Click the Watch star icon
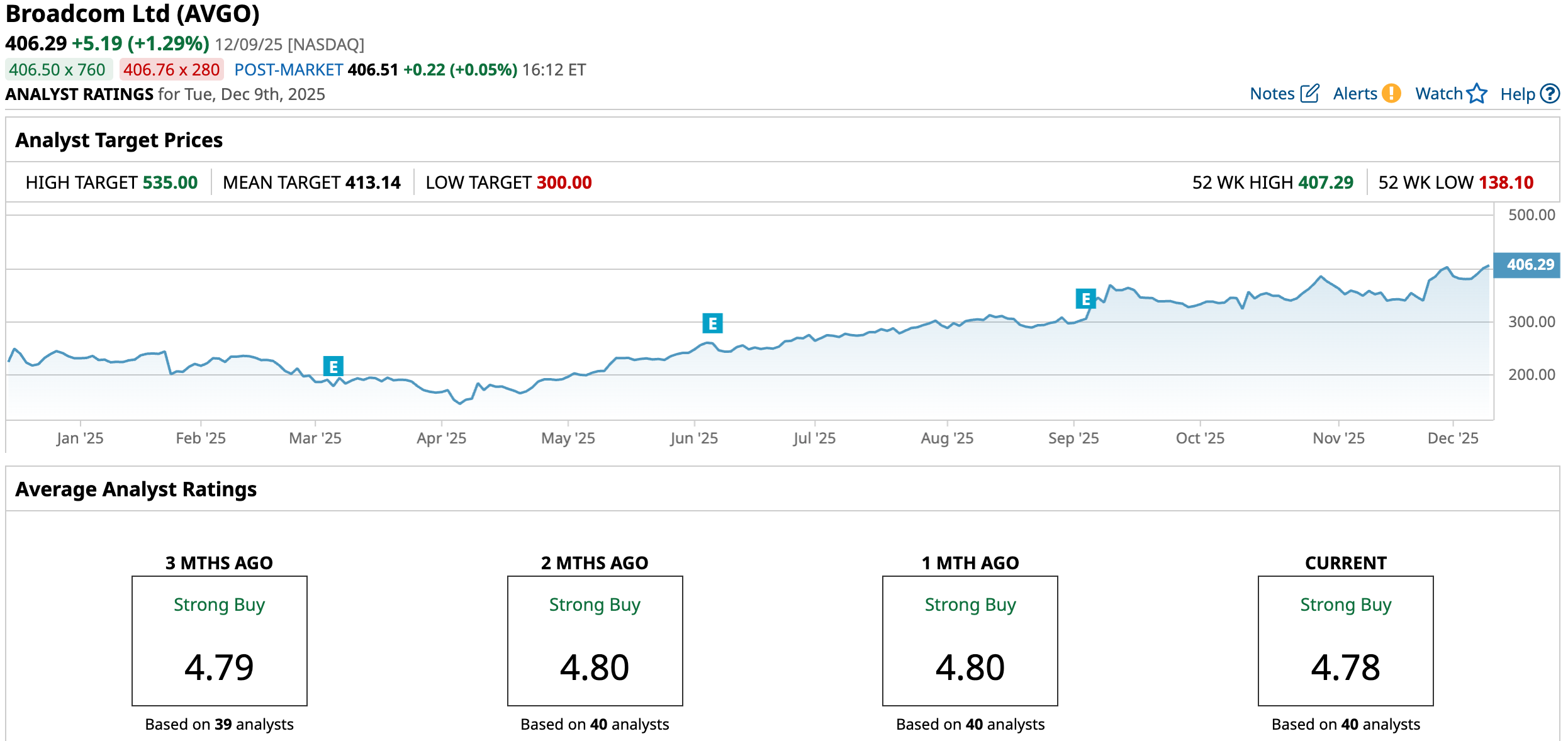The height and width of the screenshot is (741, 1568). (1477, 94)
